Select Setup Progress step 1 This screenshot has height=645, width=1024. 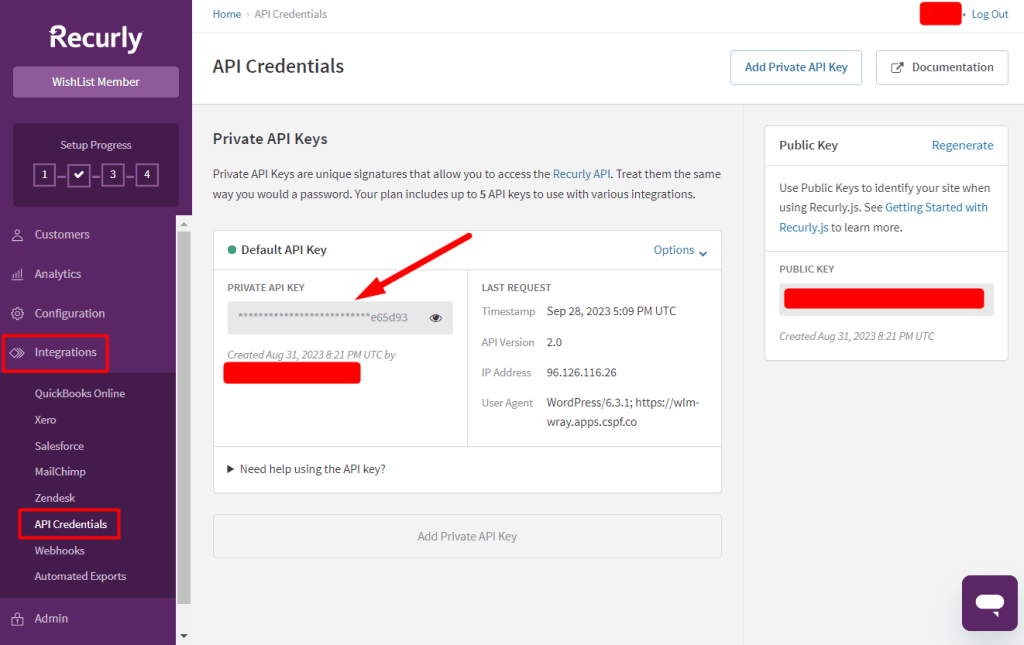(x=44, y=174)
